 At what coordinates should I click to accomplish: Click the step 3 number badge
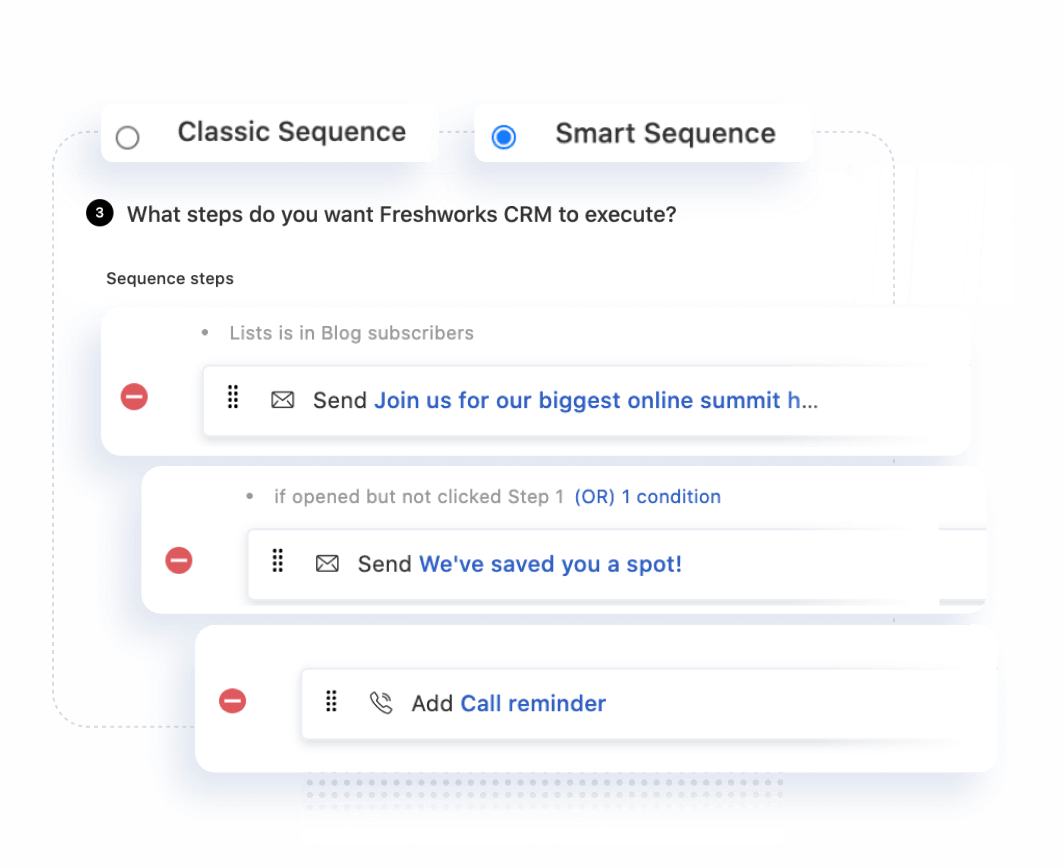pos(99,213)
